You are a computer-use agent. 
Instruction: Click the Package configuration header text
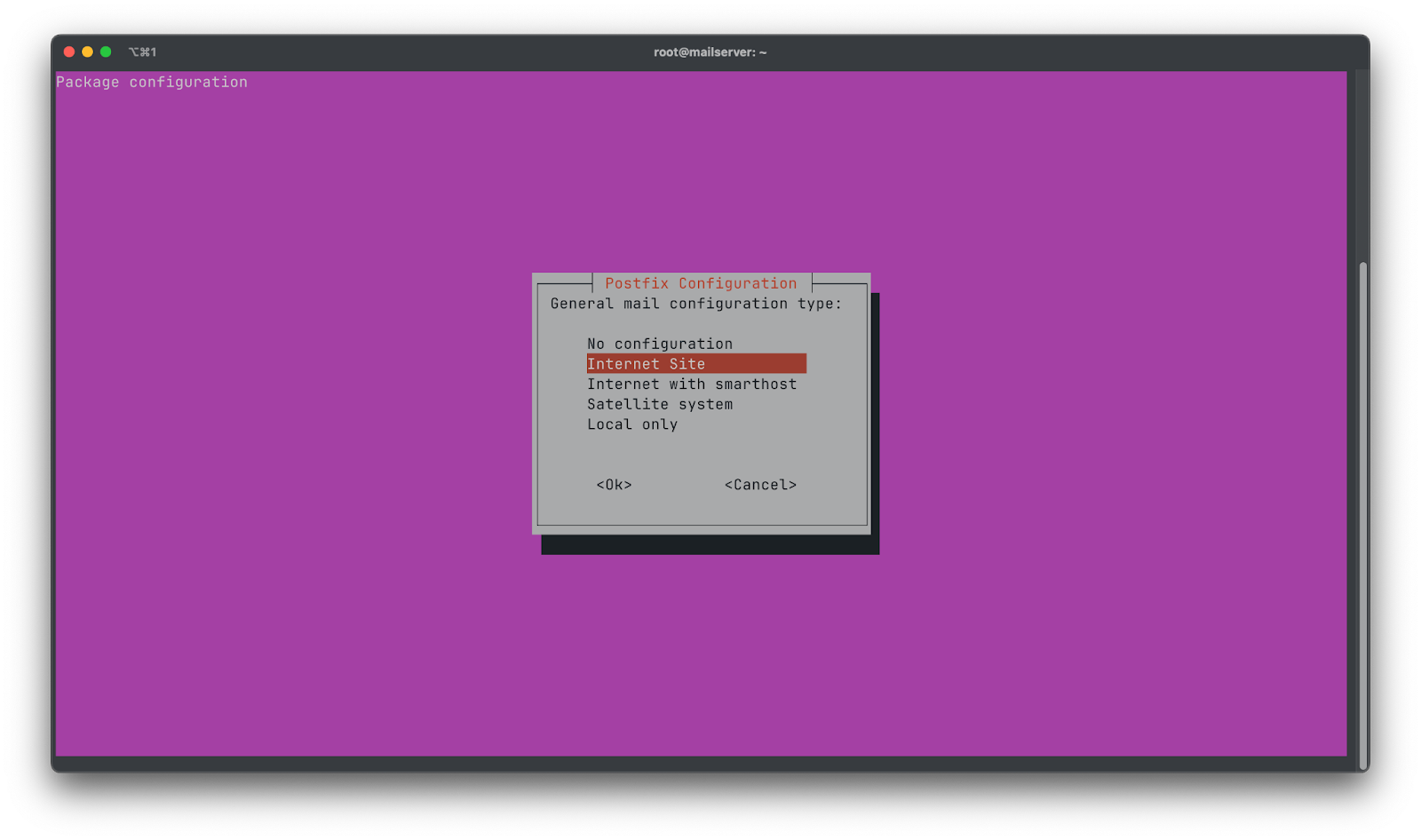click(x=152, y=82)
